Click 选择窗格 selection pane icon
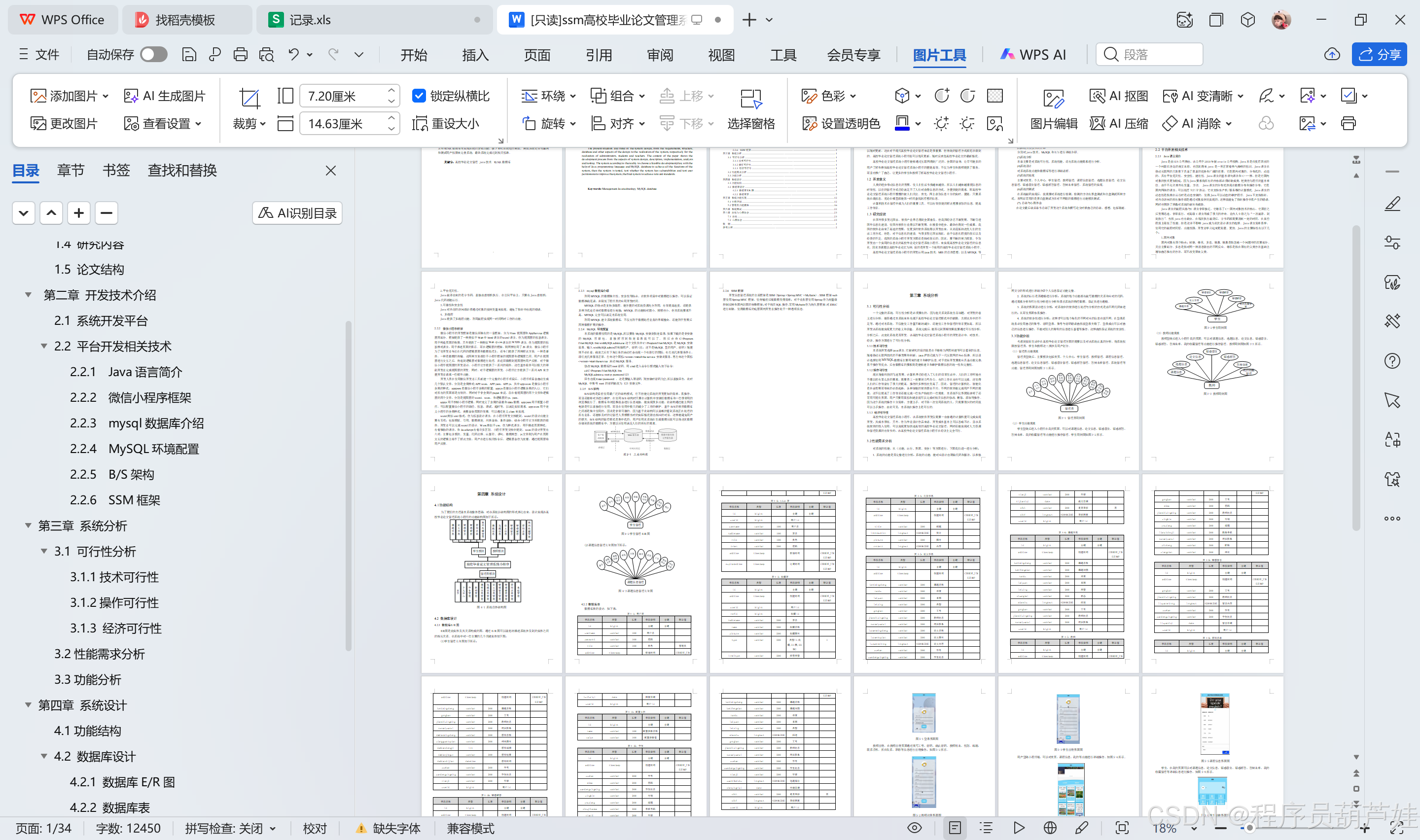This screenshot has width=1420, height=840. 751,99
